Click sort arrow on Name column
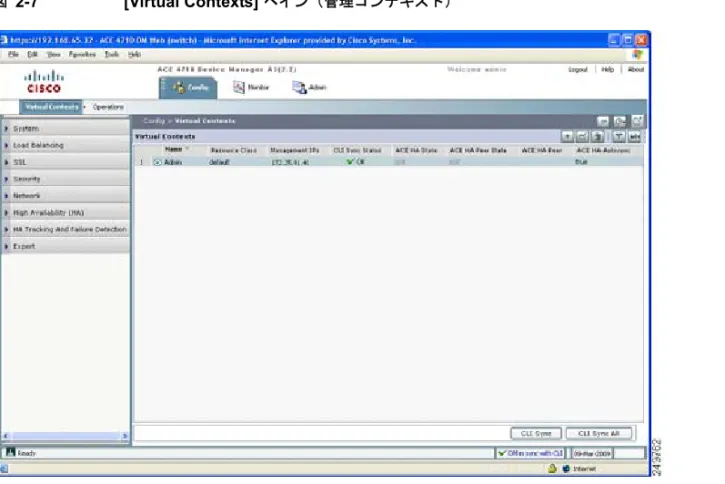This screenshot has height=484, width=725. [x=187, y=149]
